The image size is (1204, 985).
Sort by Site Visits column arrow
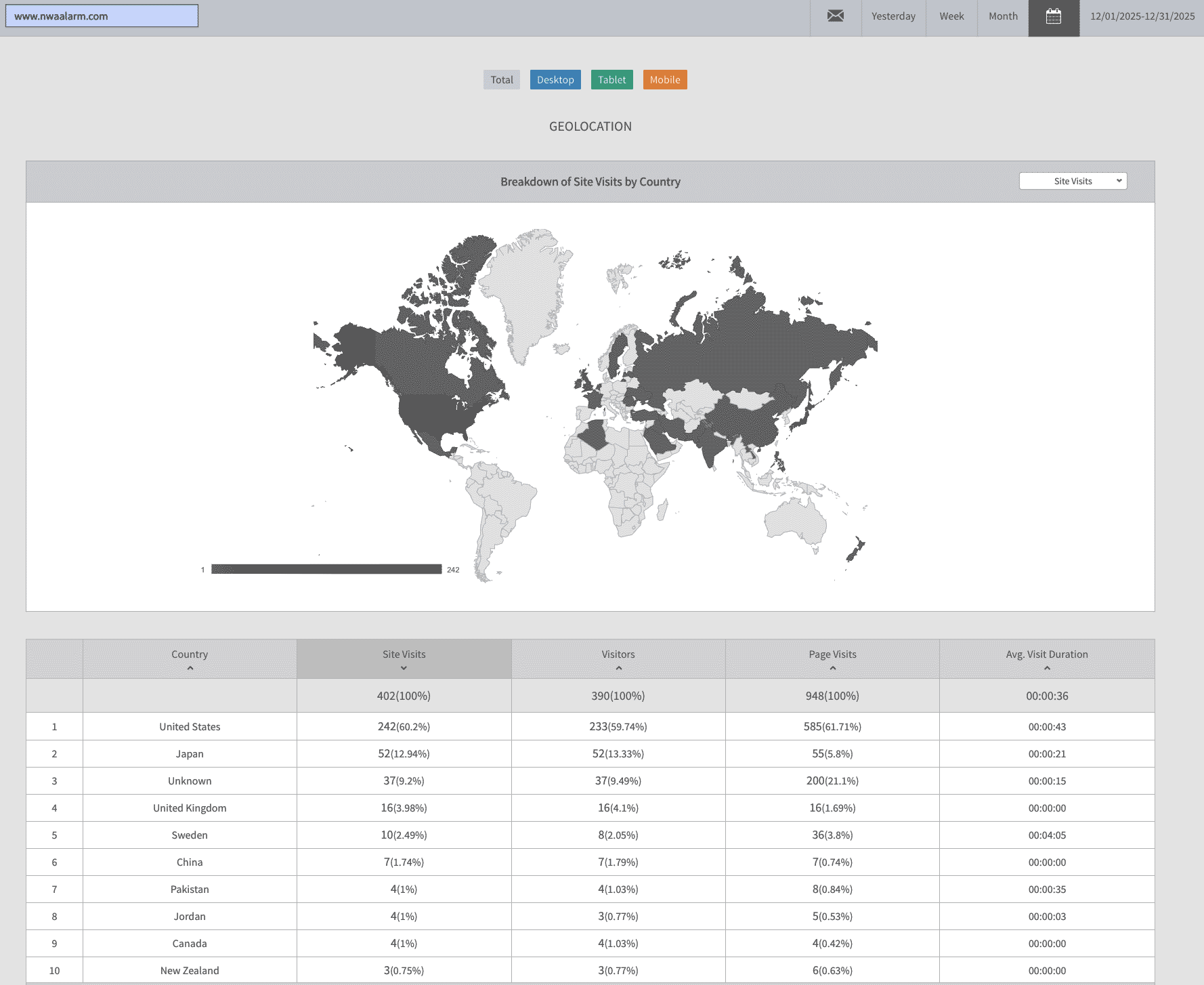coord(404,669)
